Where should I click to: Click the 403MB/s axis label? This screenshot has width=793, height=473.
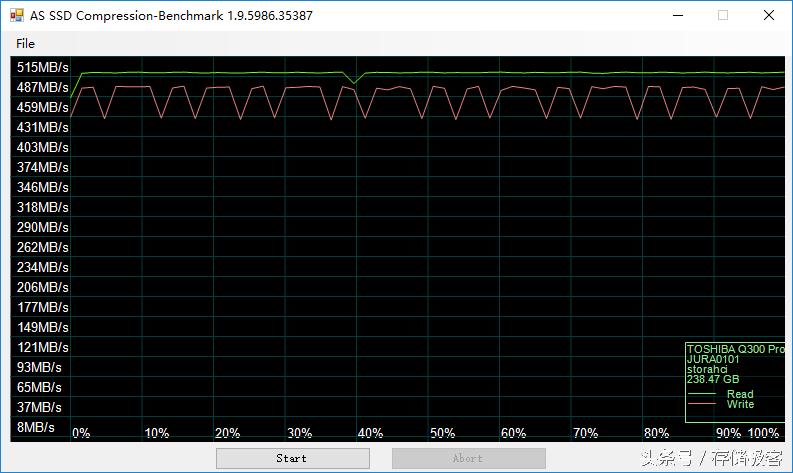[42, 147]
